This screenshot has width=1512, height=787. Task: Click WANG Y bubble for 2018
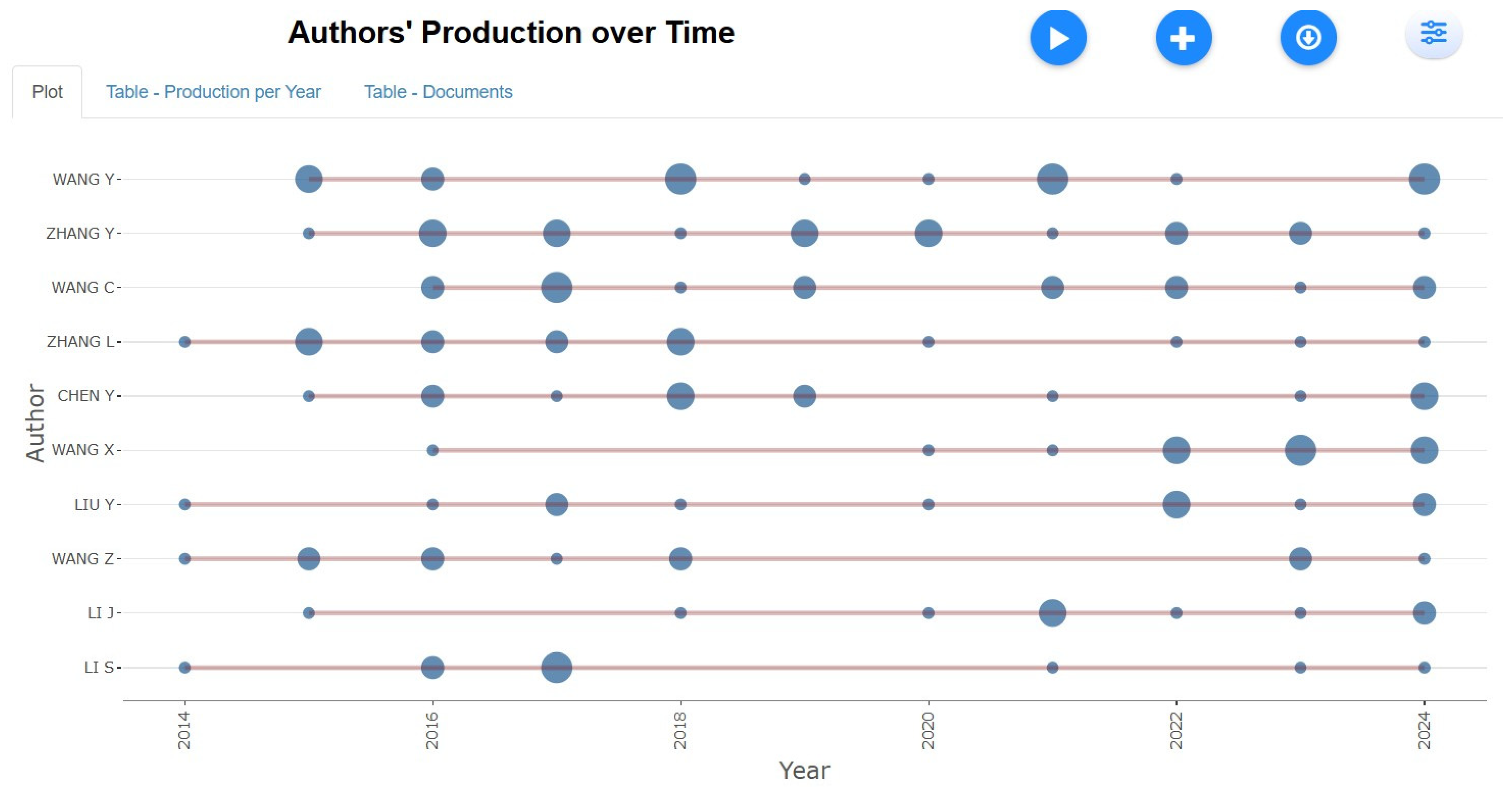pos(680,178)
